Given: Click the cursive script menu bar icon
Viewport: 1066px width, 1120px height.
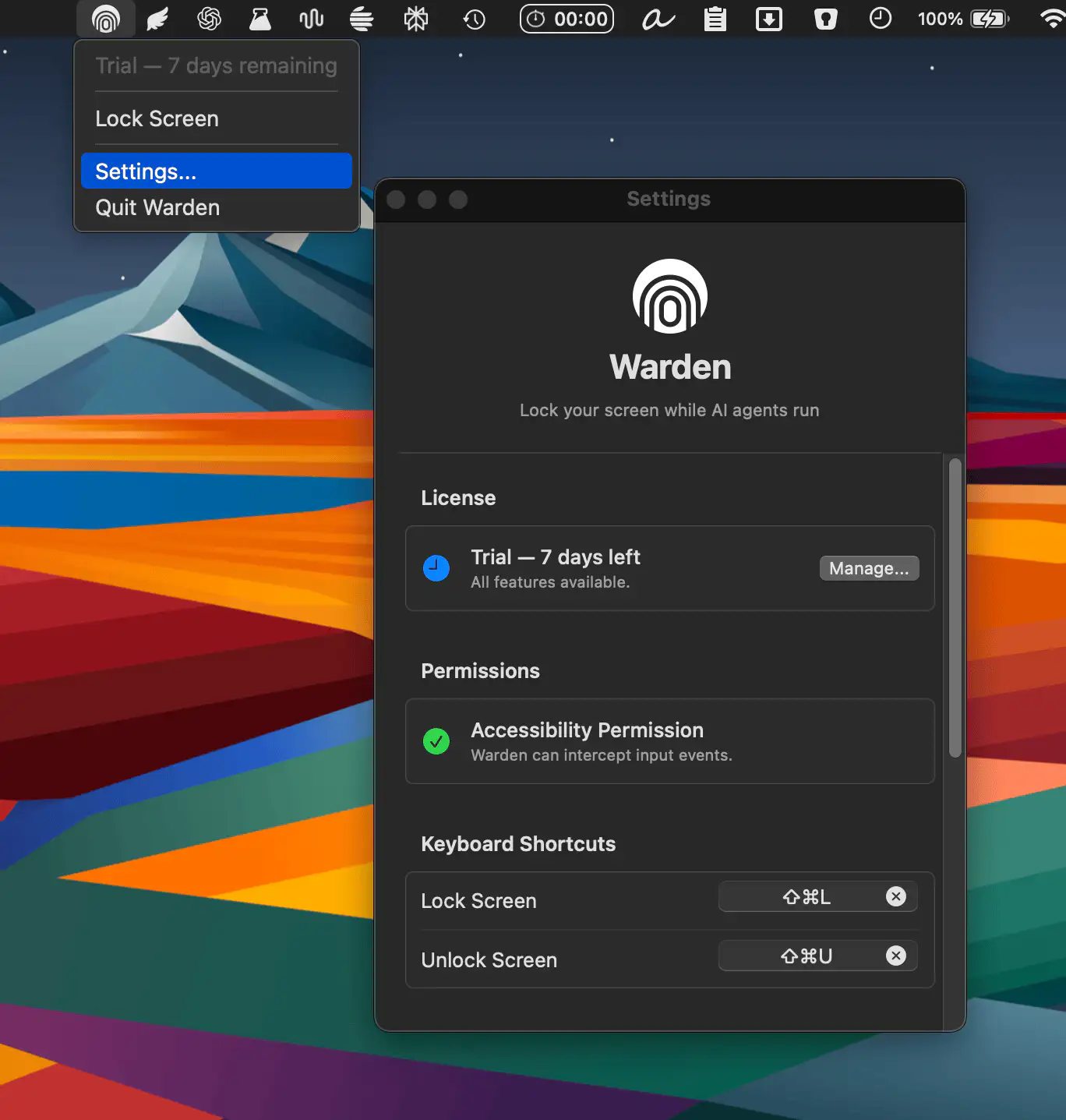Looking at the screenshot, I should [x=658, y=19].
